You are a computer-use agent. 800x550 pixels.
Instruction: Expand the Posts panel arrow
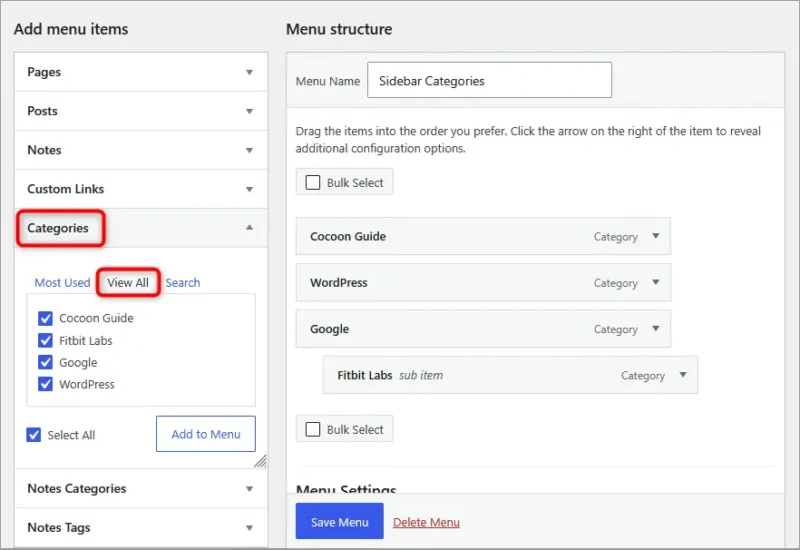(249, 111)
